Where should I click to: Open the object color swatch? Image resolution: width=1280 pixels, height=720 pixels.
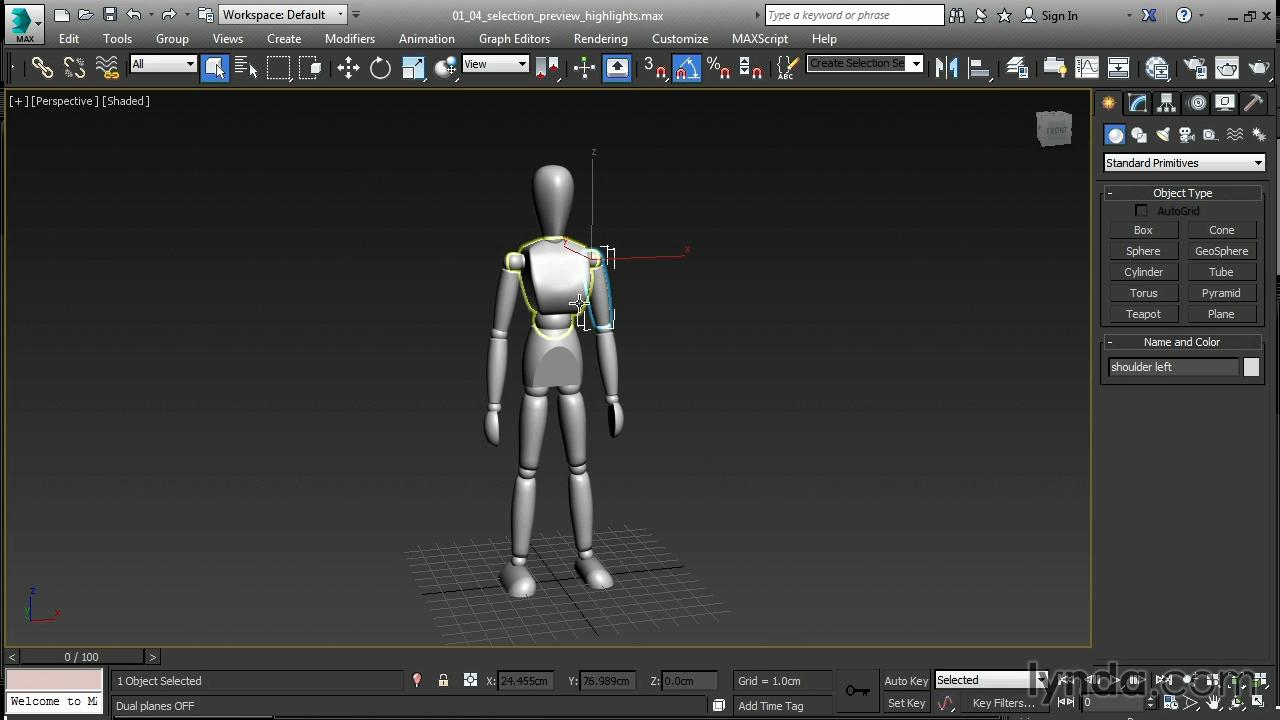tap(1251, 367)
